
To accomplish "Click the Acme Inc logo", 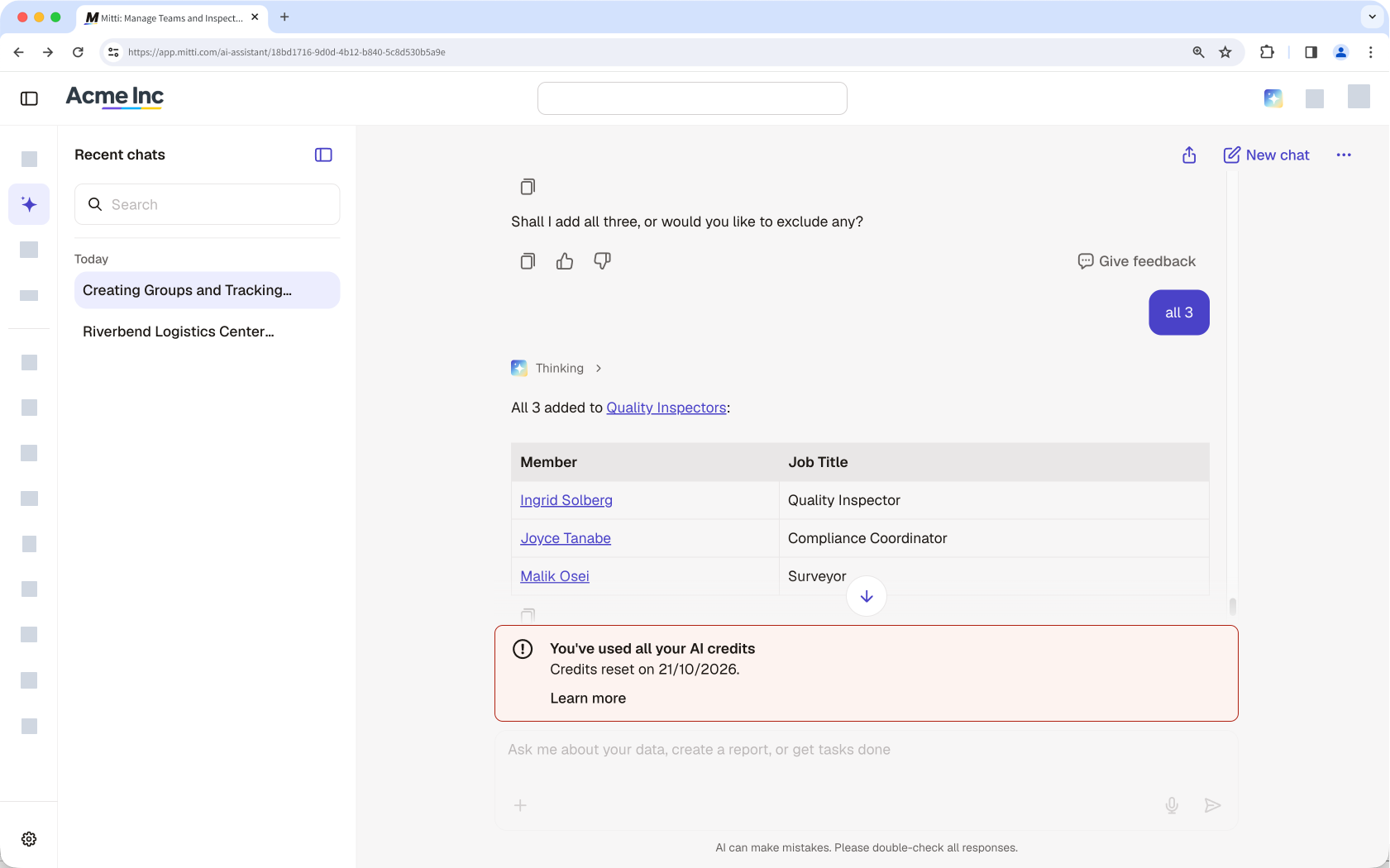I will 115,98.
